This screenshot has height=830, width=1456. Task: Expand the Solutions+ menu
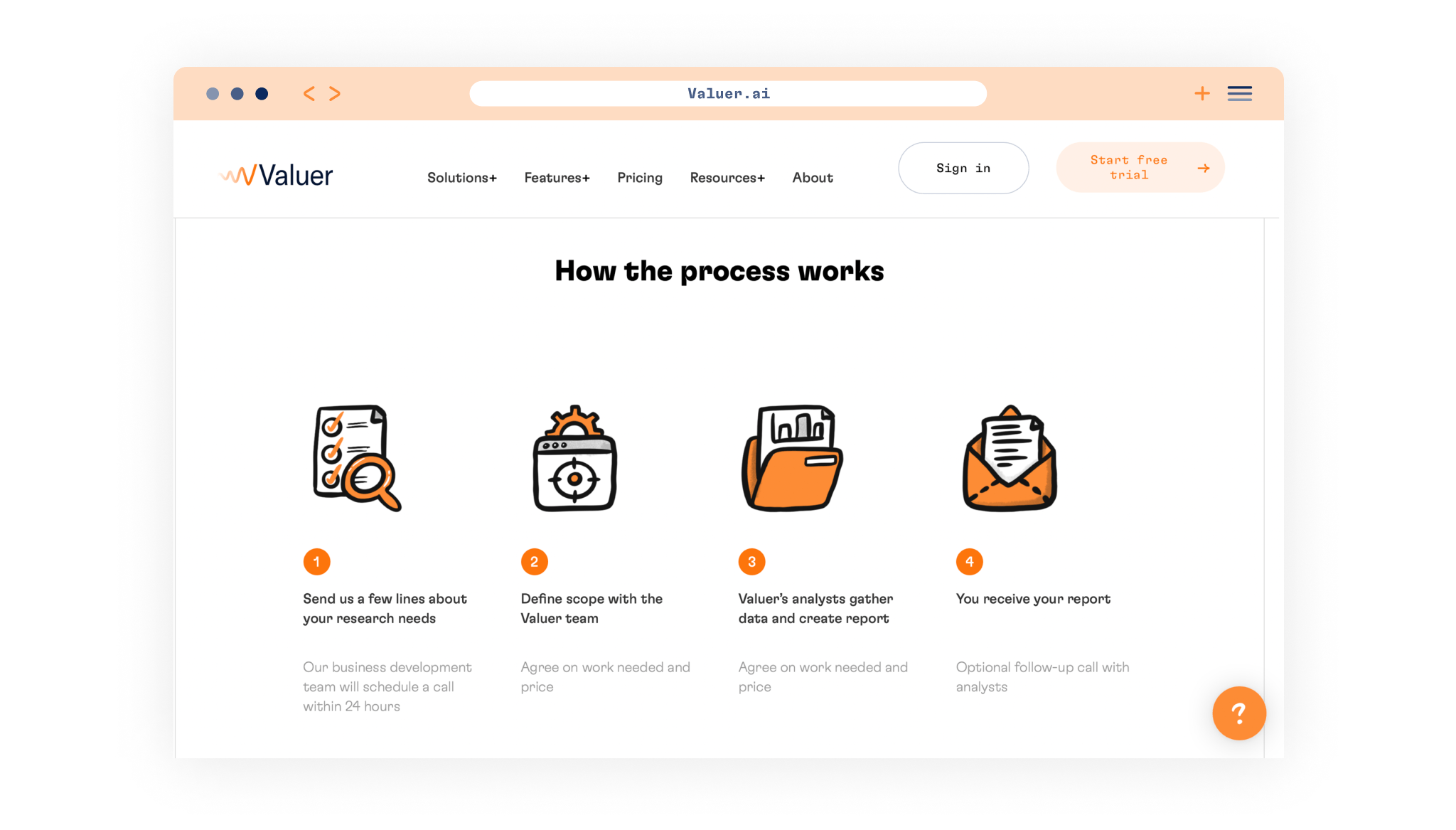tap(461, 178)
